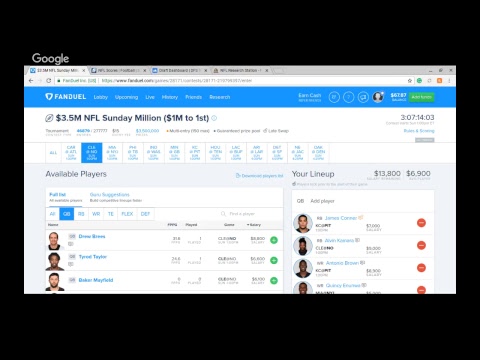This screenshot has height=360, width=480.
Task: Open Chrome's three-dot menu
Action: 449,81
